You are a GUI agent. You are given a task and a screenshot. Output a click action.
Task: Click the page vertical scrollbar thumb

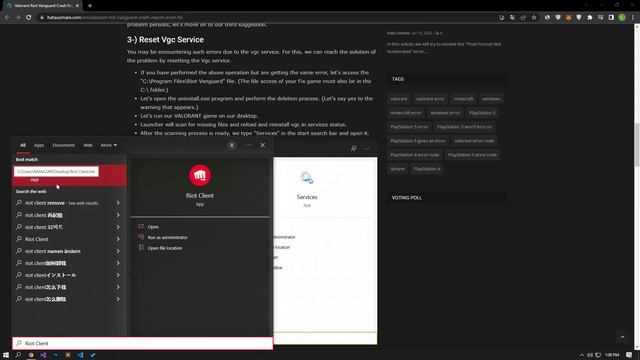pyautogui.click(x=637, y=144)
